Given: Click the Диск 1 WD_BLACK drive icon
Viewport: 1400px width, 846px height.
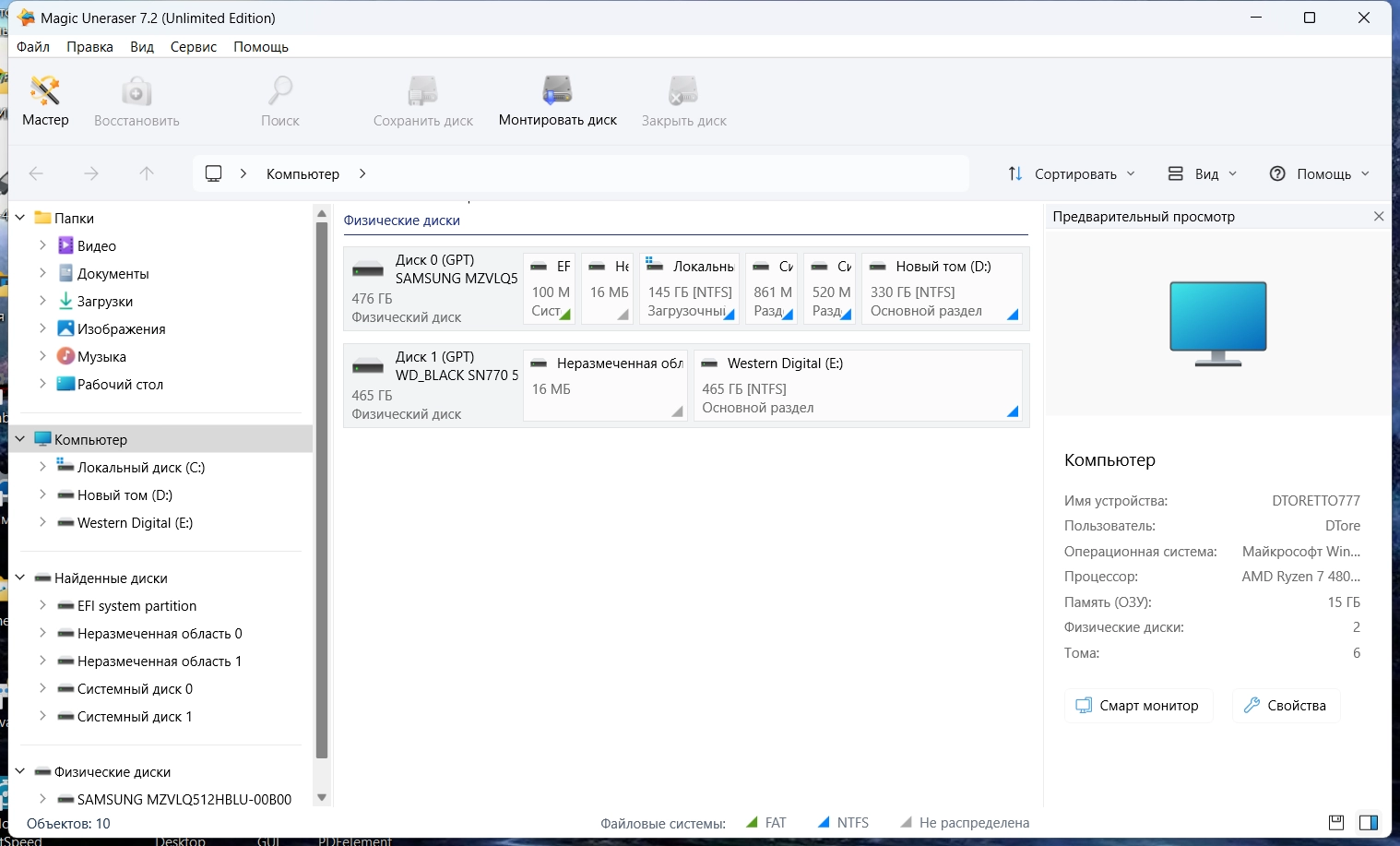Looking at the screenshot, I should tap(368, 366).
